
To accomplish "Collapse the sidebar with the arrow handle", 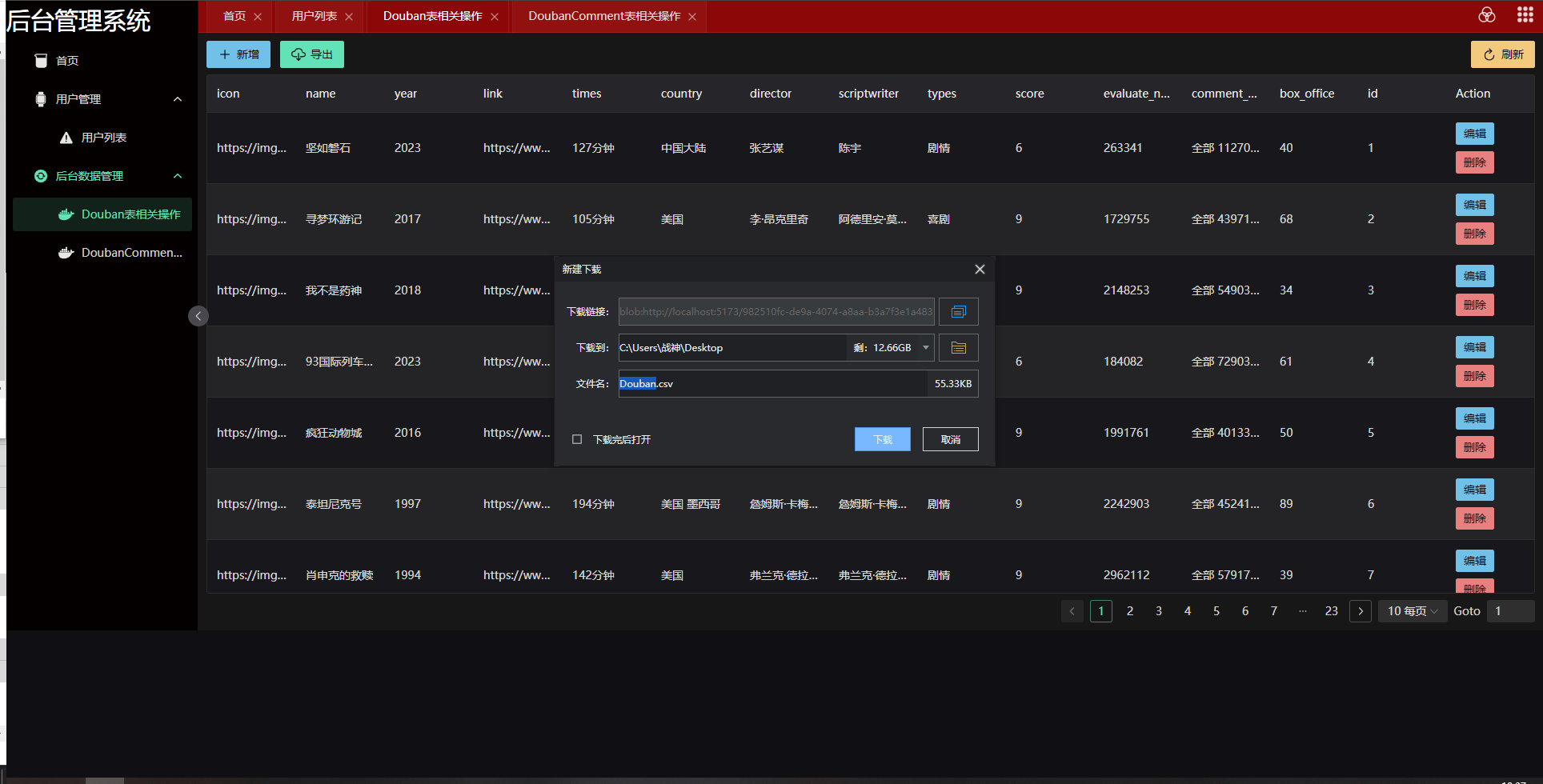I will [198, 316].
